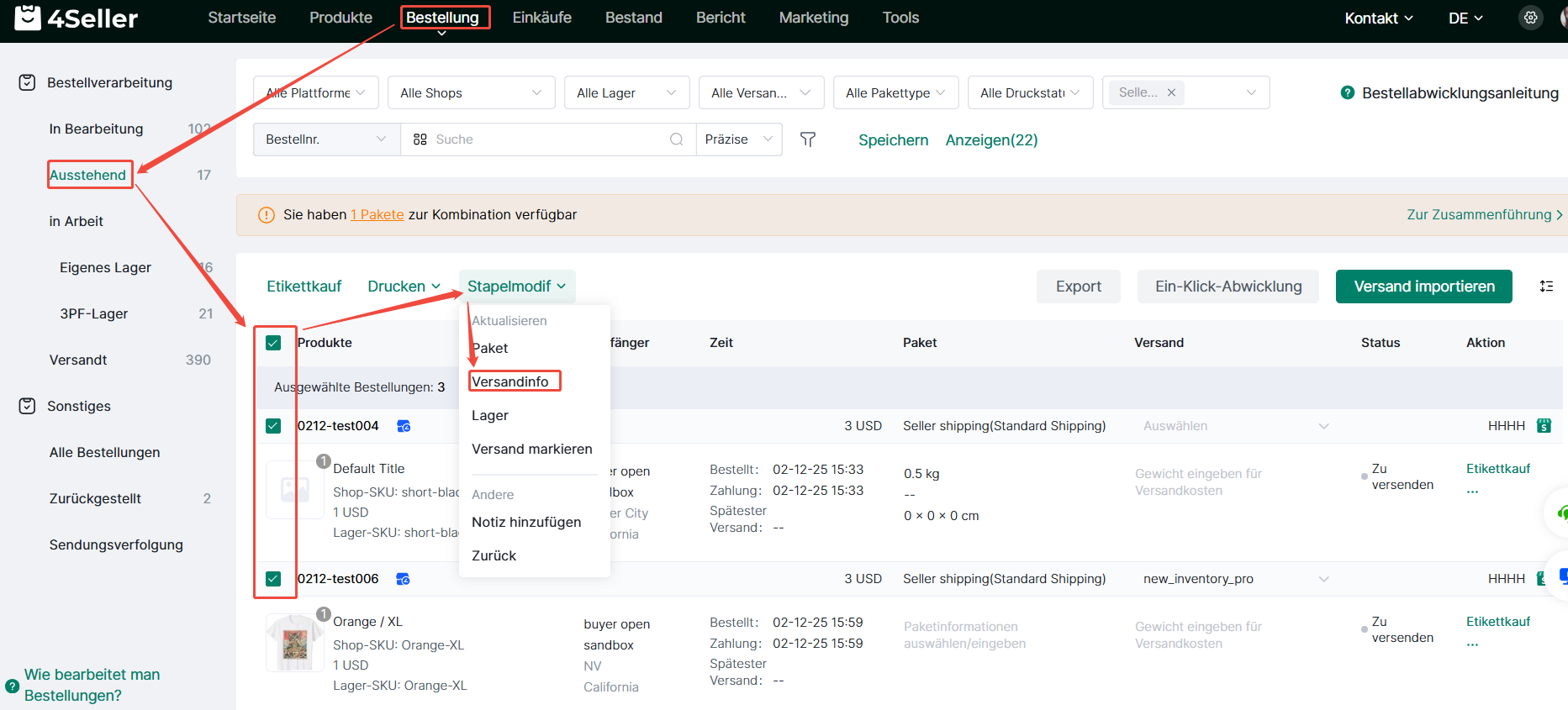Click the Bestellabwicklungsanleitung help icon
Screen dimensions: 1568x710
pos(1347,93)
